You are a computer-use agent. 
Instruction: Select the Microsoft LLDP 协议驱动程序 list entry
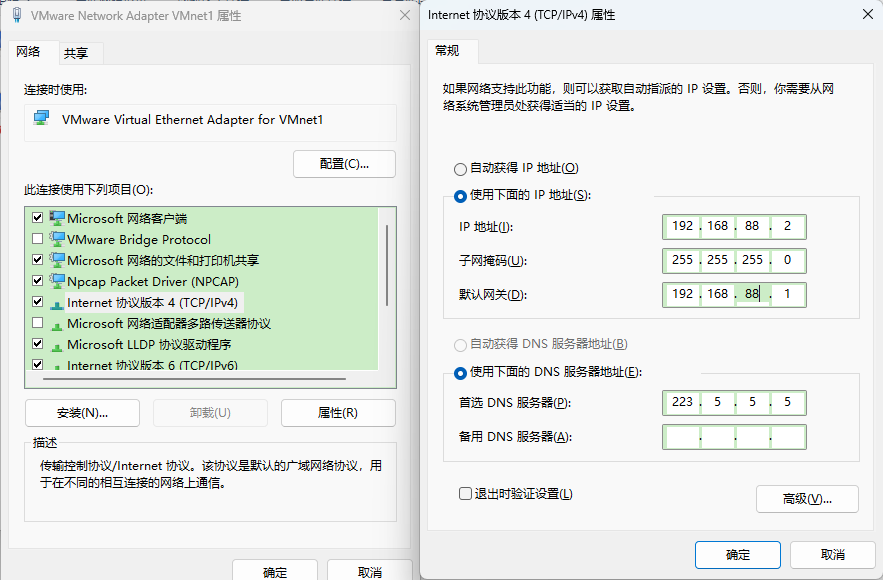[149, 345]
